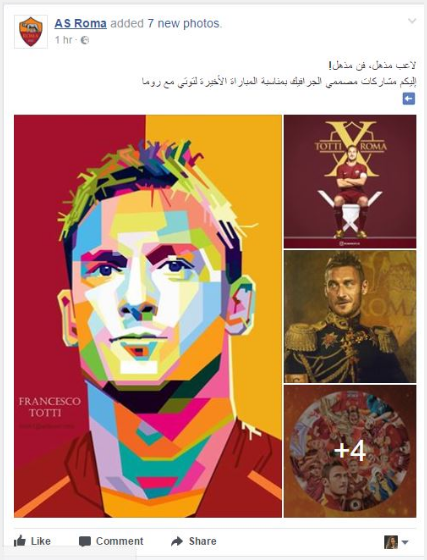This screenshot has height=560, width=427.
Task: Open the AS Roma page link
Action: coord(80,24)
